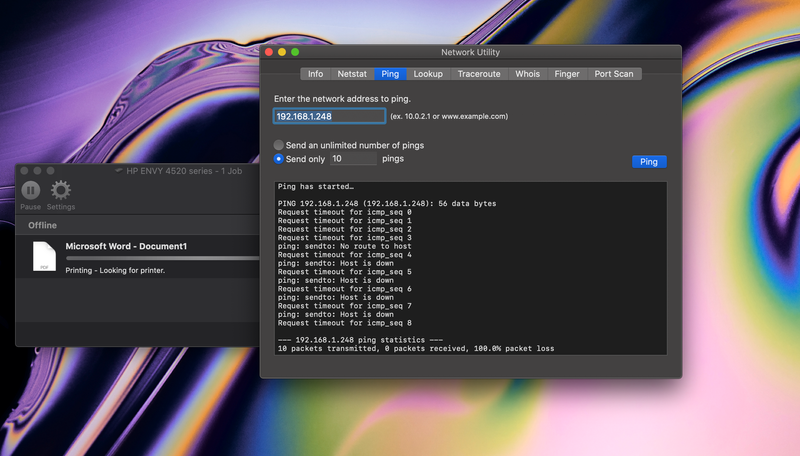Select the Finger tab
800x456 pixels.
(x=567, y=74)
